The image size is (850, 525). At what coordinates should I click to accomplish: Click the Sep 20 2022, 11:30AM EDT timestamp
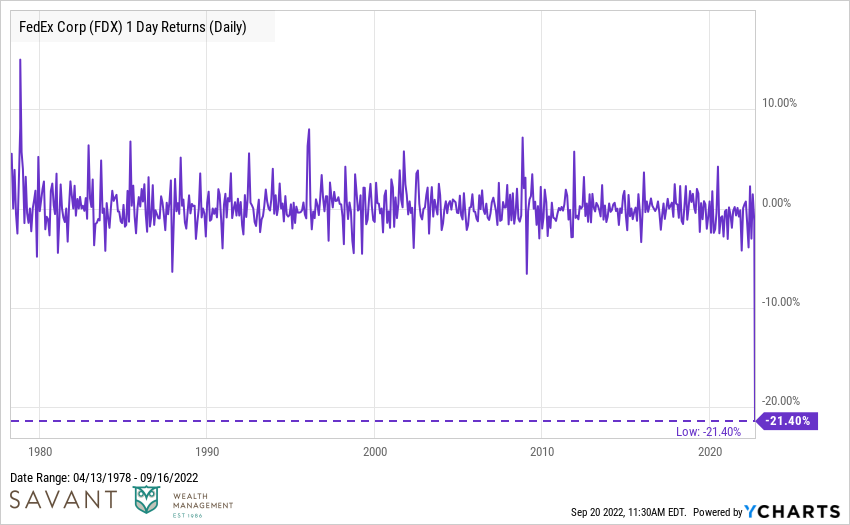628,512
